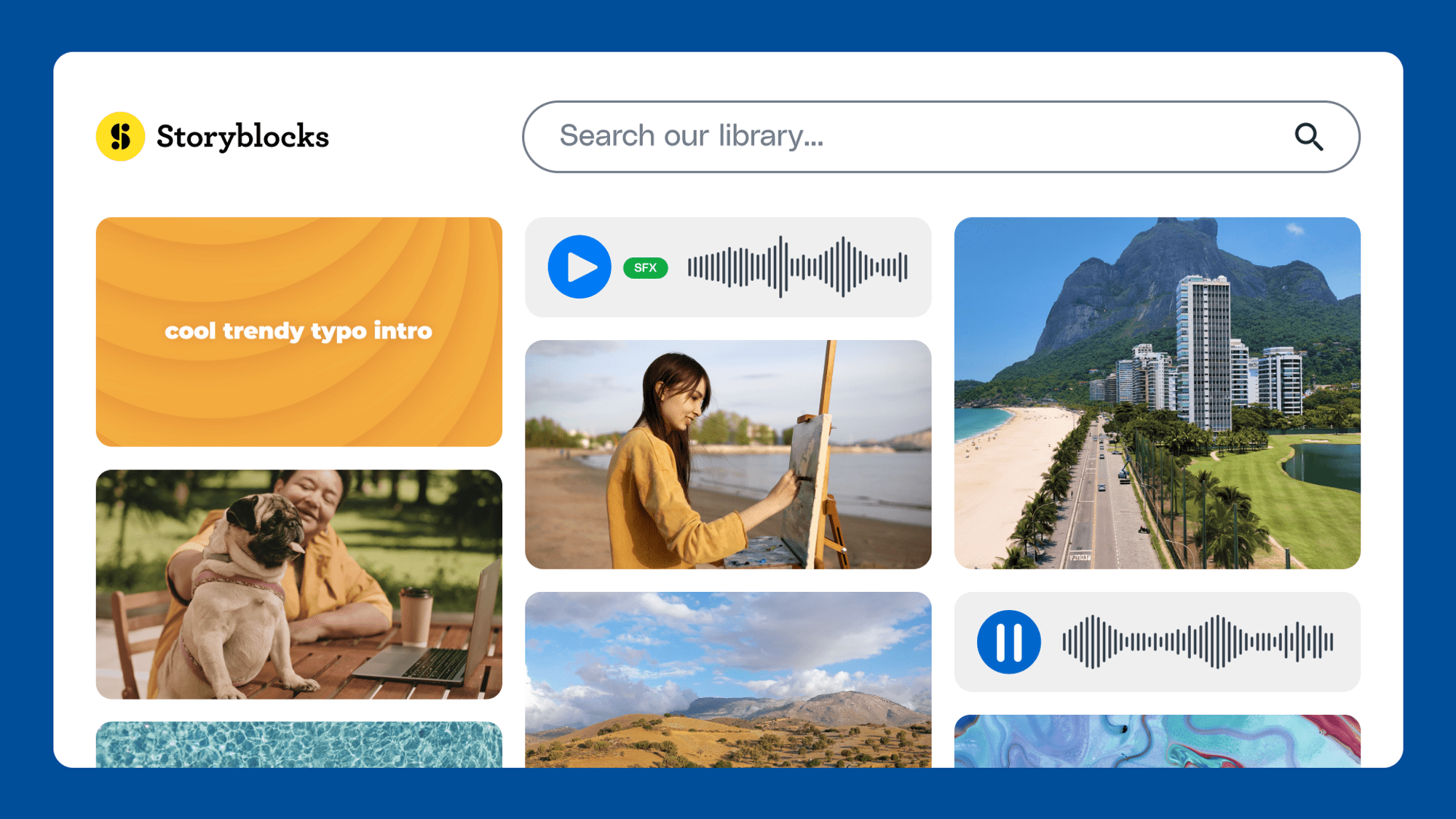This screenshot has height=819, width=1456.
Task: Click the Storyblocks yellow logo icon
Action: pyautogui.click(x=120, y=136)
